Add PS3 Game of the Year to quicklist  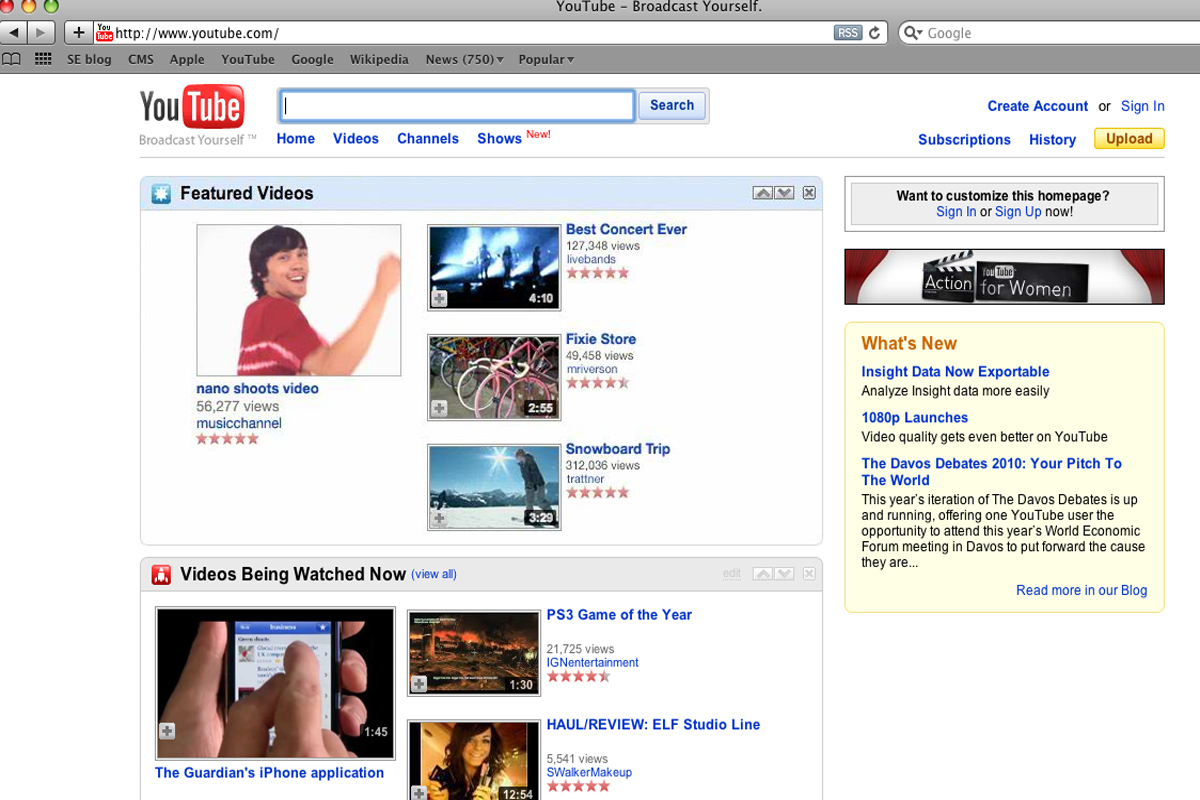pos(419,684)
